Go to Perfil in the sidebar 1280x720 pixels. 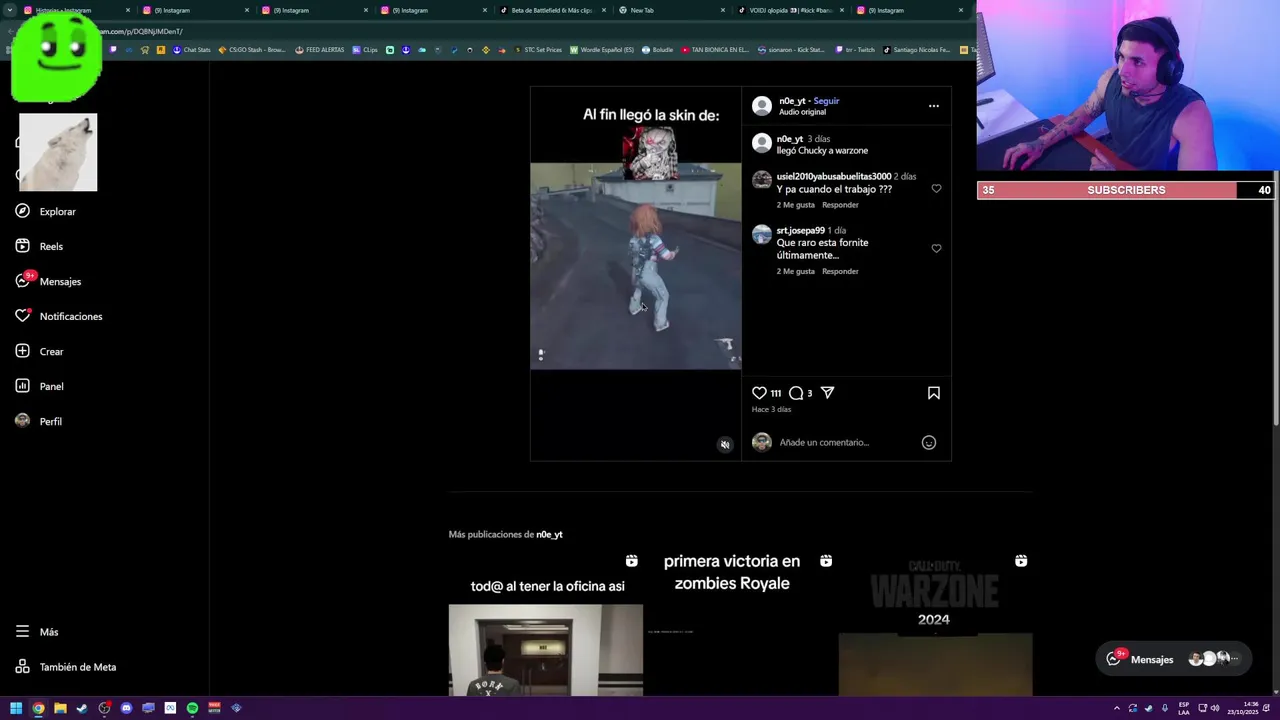[x=39, y=421]
